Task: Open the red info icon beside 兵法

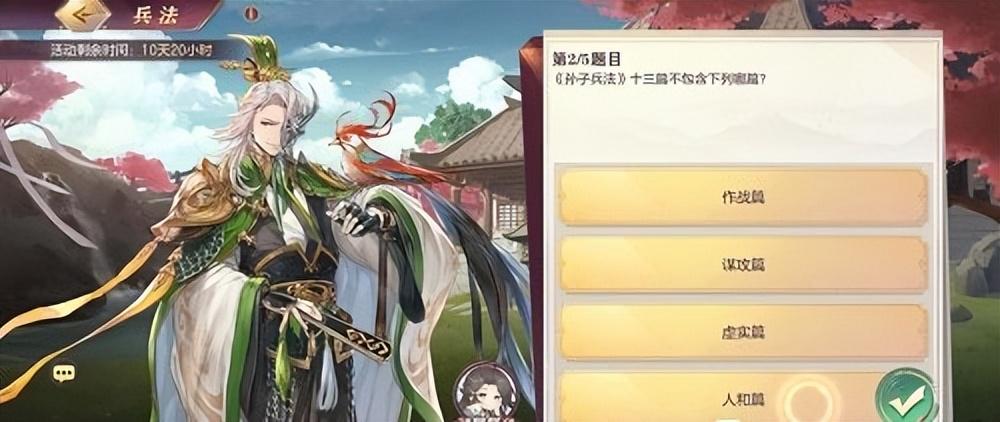Action: [x=252, y=13]
